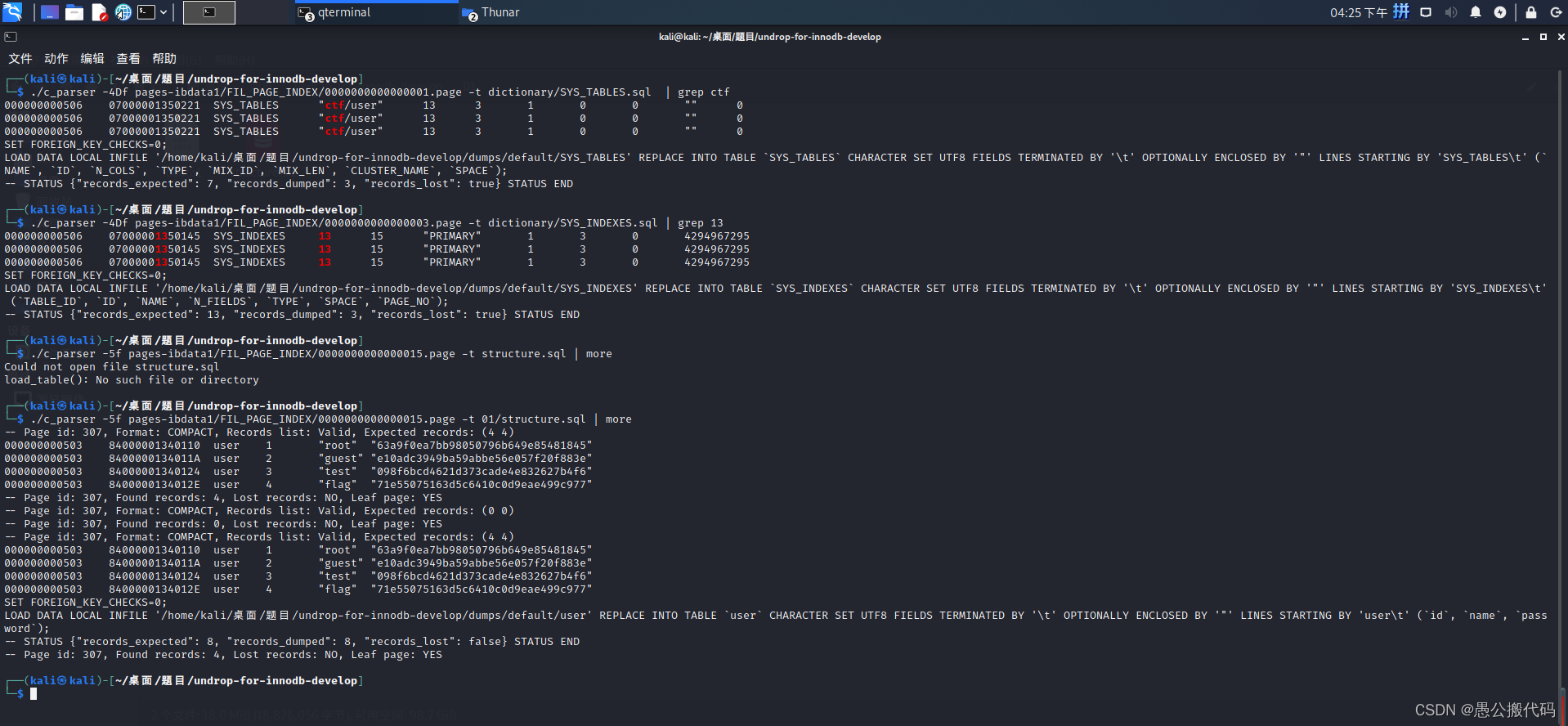Click the log out arrow icon
The image size is (1568, 726).
coord(1556,12)
